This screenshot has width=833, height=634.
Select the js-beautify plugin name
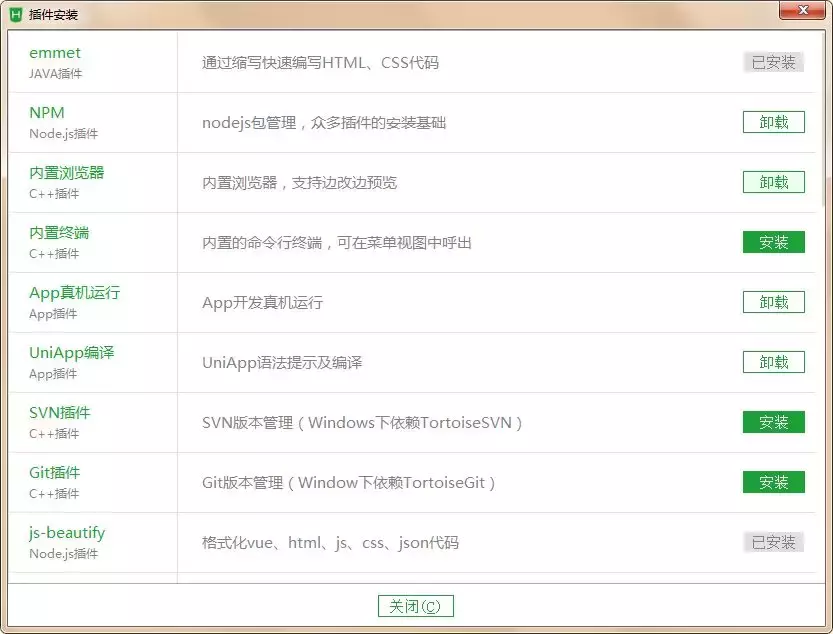tap(65, 532)
